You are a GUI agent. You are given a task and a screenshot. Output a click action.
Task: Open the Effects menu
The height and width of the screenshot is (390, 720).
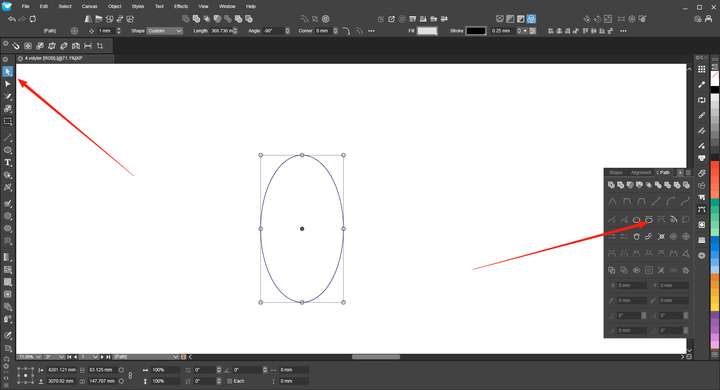pyautogui.click(x=181, y=6)
